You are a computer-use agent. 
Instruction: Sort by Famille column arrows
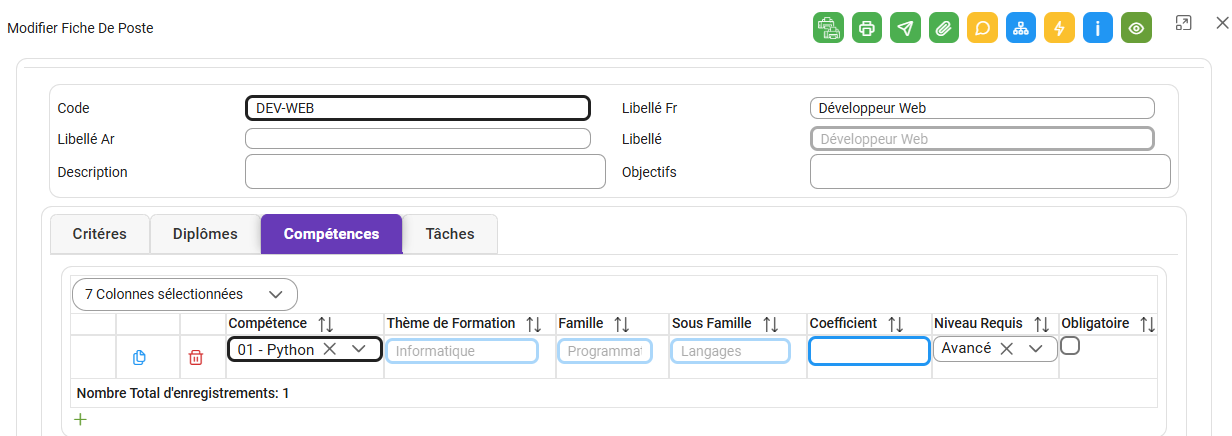pyautogui.click(x=621, y=324)
